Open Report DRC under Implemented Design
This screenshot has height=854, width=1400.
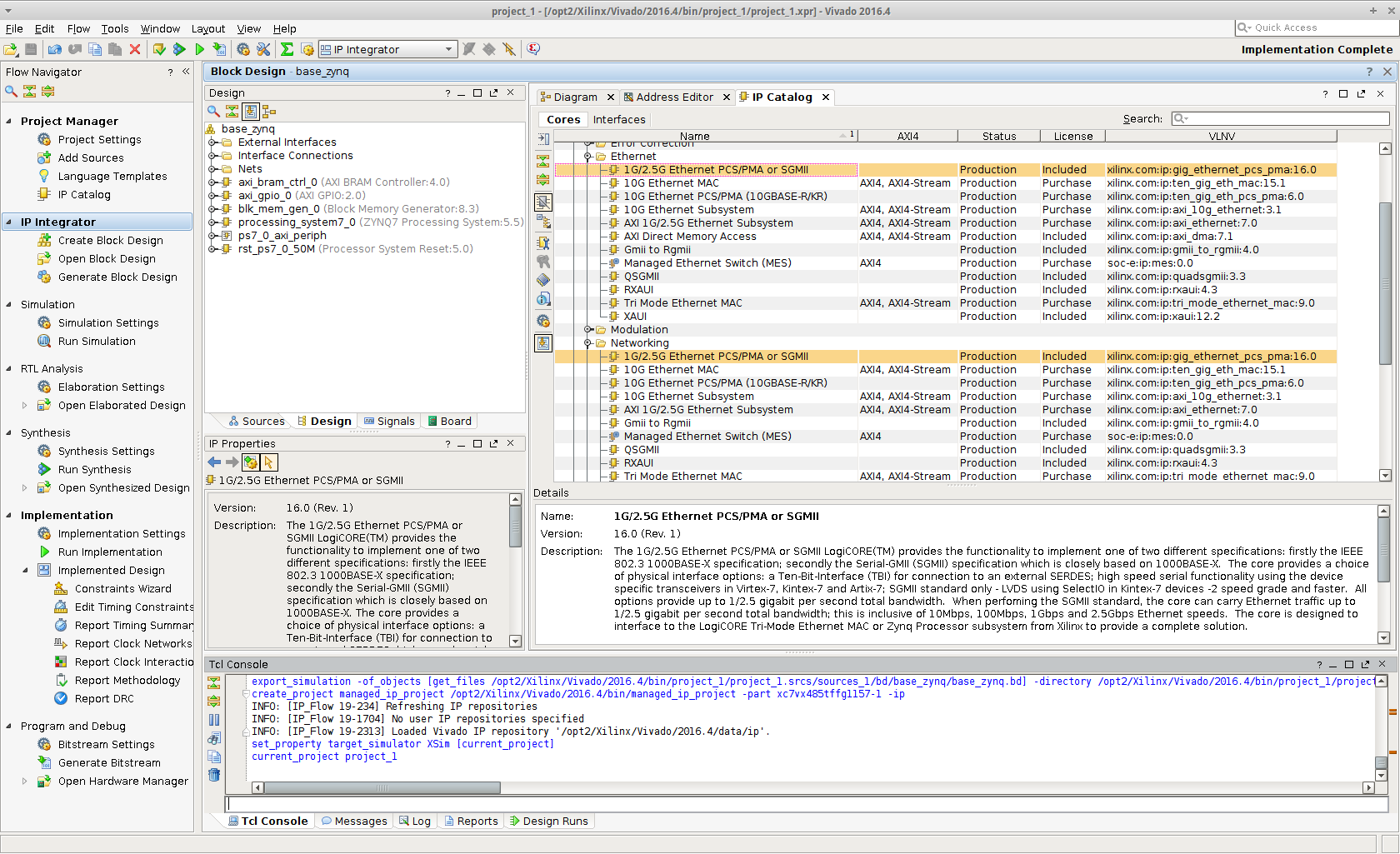103,699
